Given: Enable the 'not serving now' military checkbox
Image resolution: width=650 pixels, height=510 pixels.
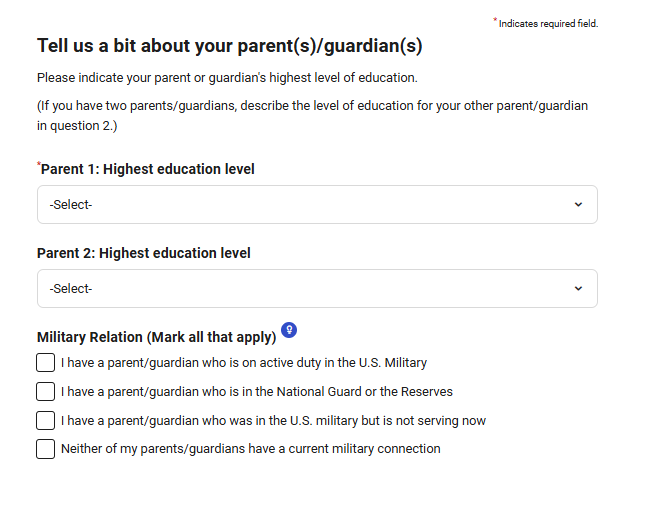Looking at the screenshot, I should coord(46,420).
